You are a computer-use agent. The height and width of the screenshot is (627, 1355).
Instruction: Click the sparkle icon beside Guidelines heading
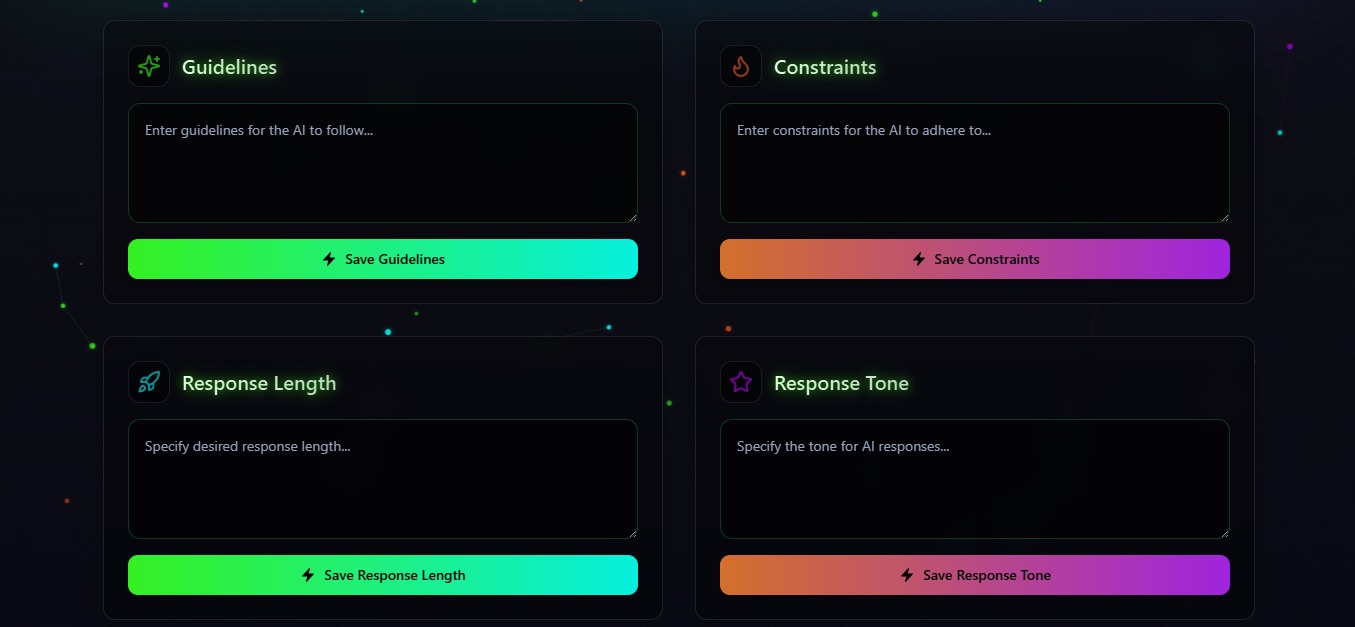[148, 66]
